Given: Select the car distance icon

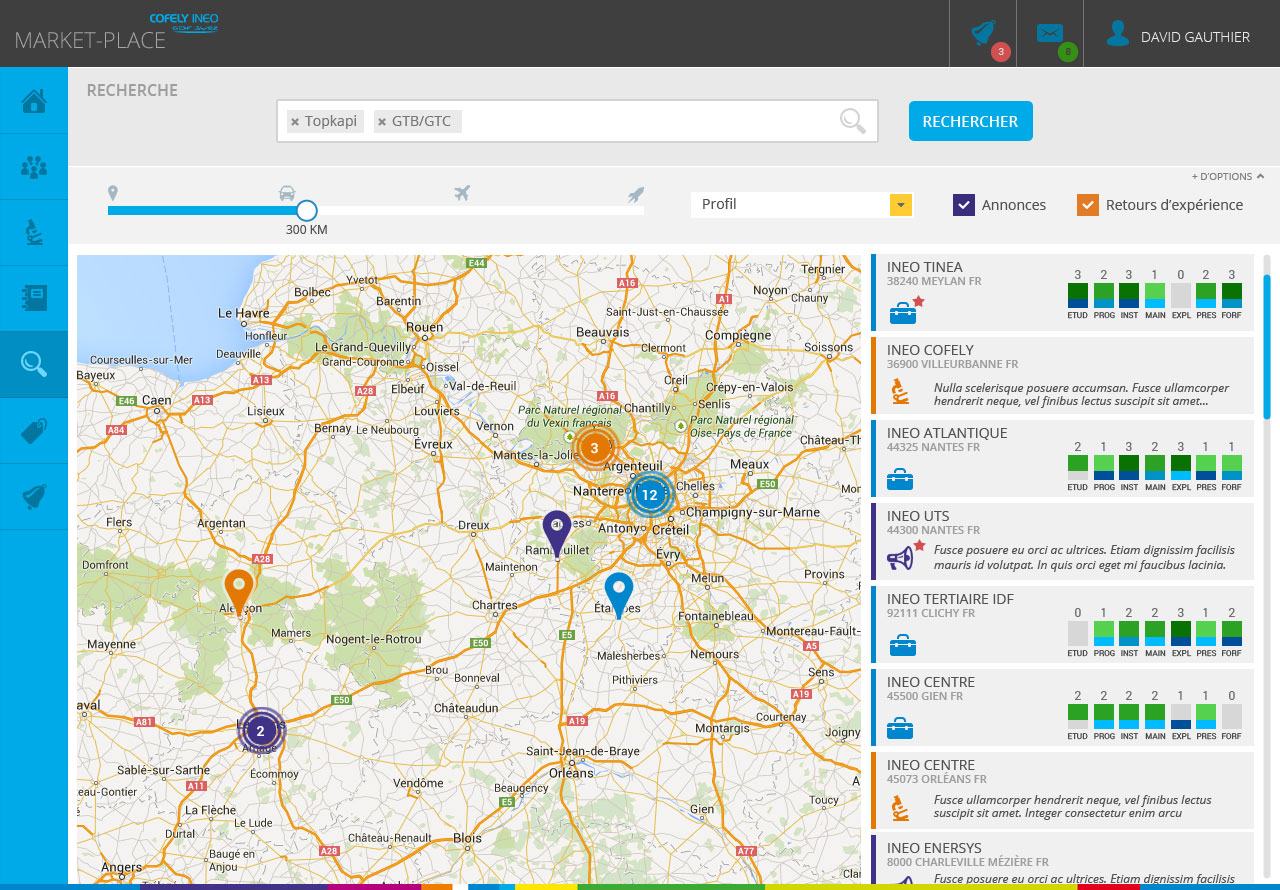Looking at the screenshot, I should pos(287,193).
